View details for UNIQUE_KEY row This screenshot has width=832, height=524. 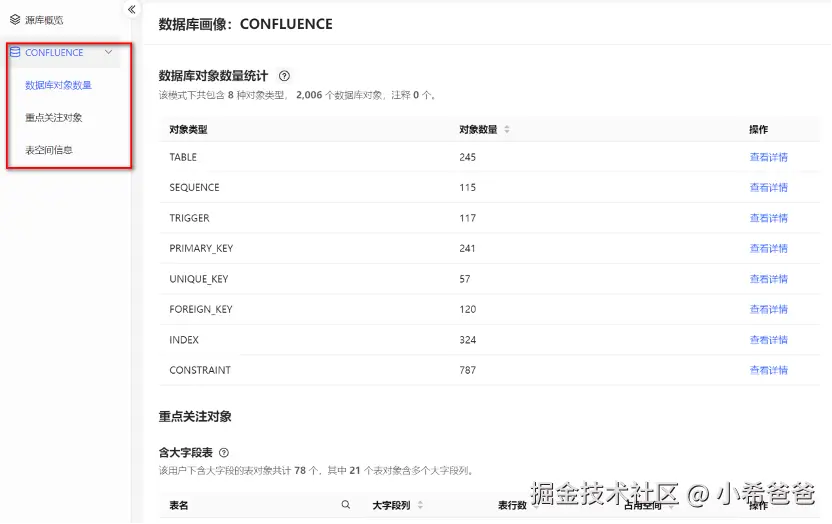coord(768,279)
